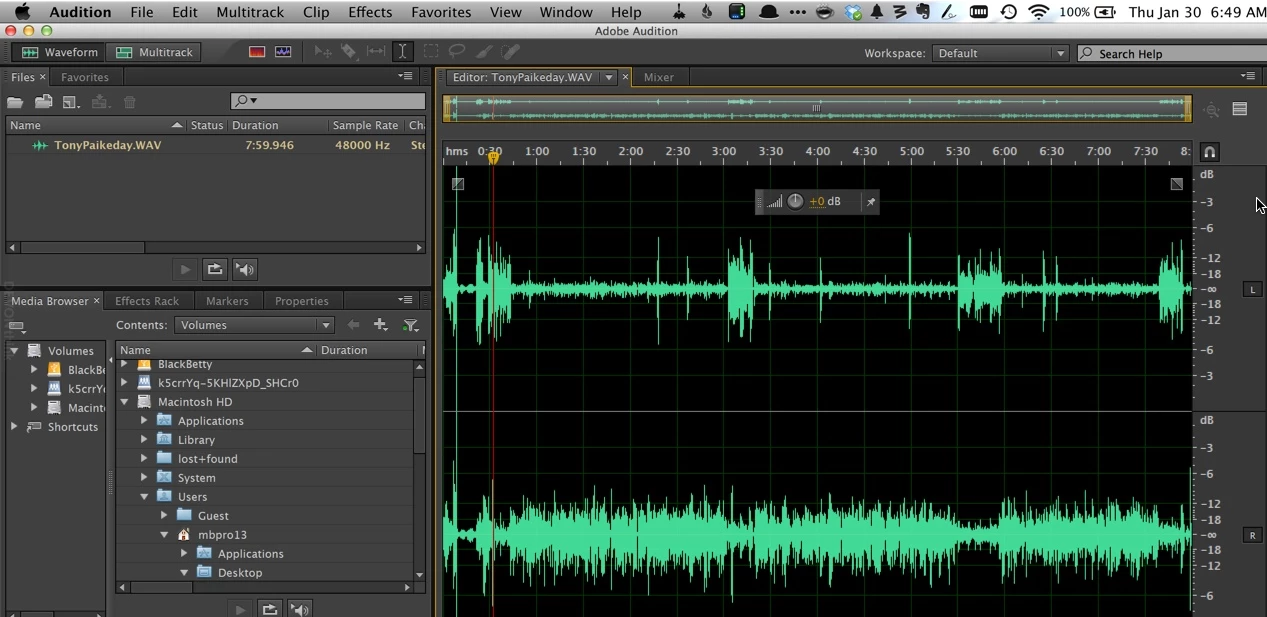
Task: Click trash icon in Files panel
Action: 129,102
